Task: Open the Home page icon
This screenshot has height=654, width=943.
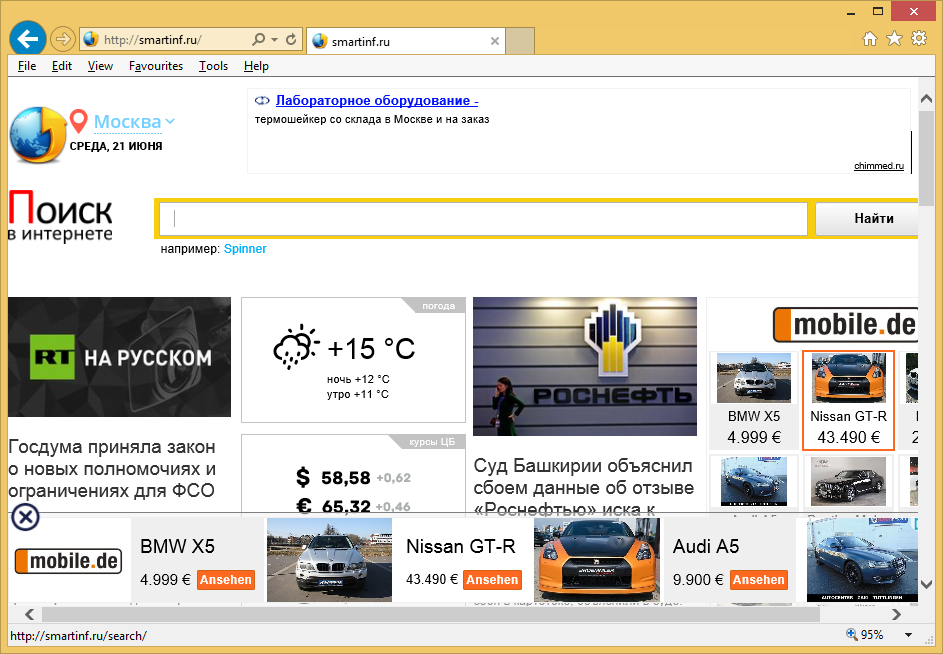Action: coord(870,39)
